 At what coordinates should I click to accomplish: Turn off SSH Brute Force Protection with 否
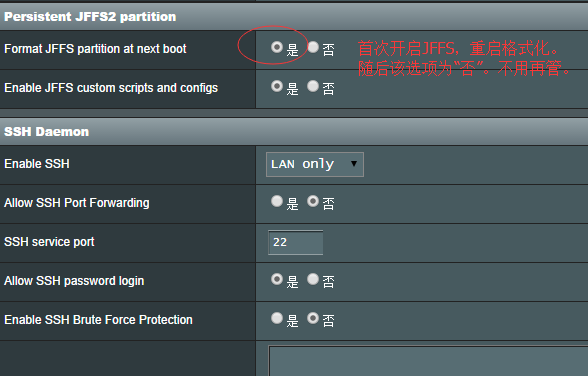pyautogui.click(x=313, y=318)
